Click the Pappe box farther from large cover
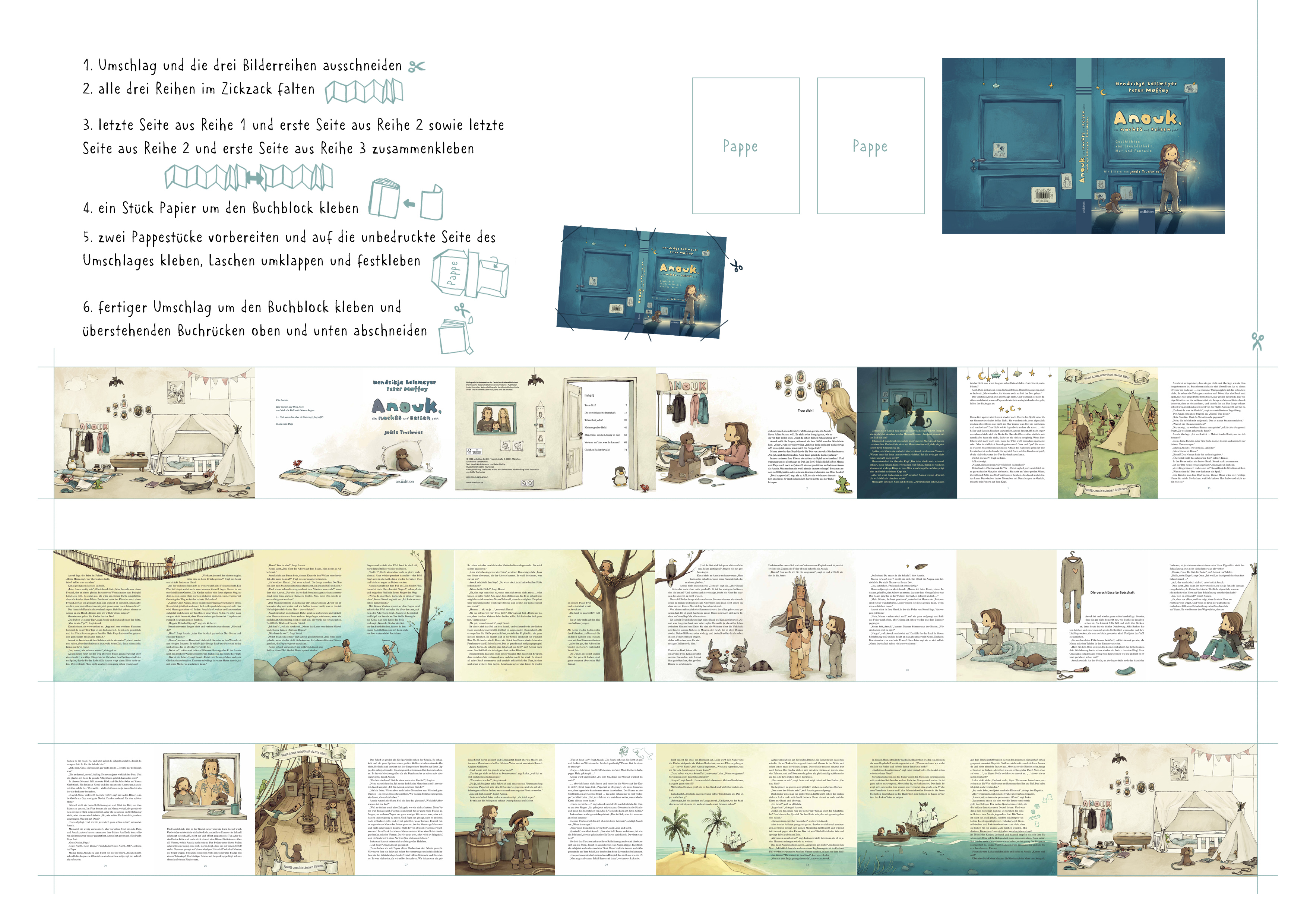The width and height of the screenshot is (1307, 924). (x=746, y=146)
